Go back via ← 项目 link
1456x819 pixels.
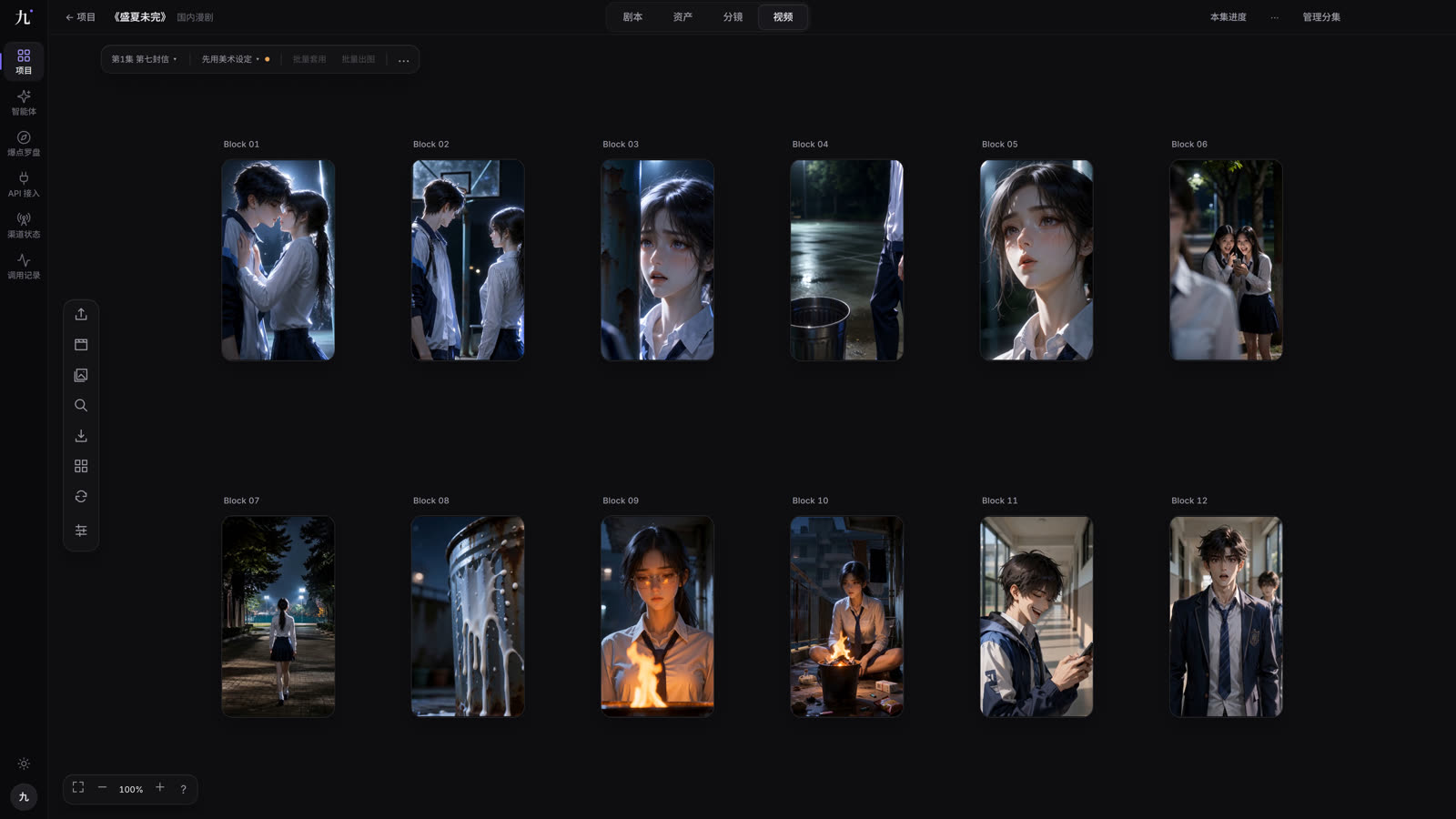pos(80,17)
